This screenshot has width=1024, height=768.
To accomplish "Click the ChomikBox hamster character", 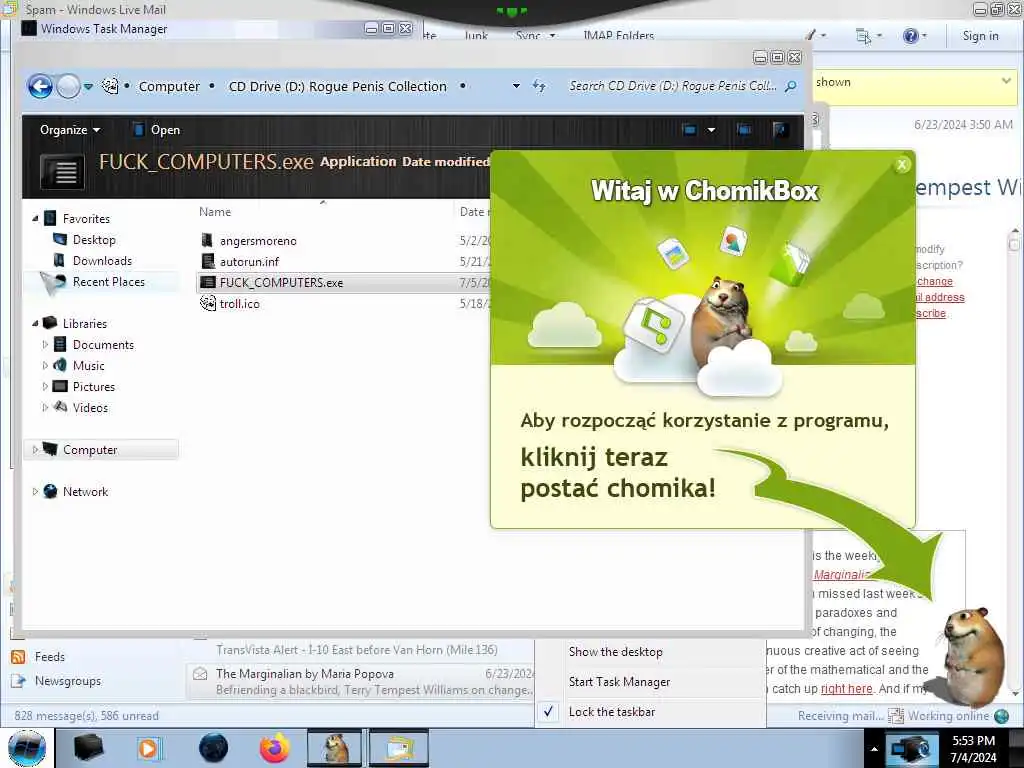I will tap(973, 656).
